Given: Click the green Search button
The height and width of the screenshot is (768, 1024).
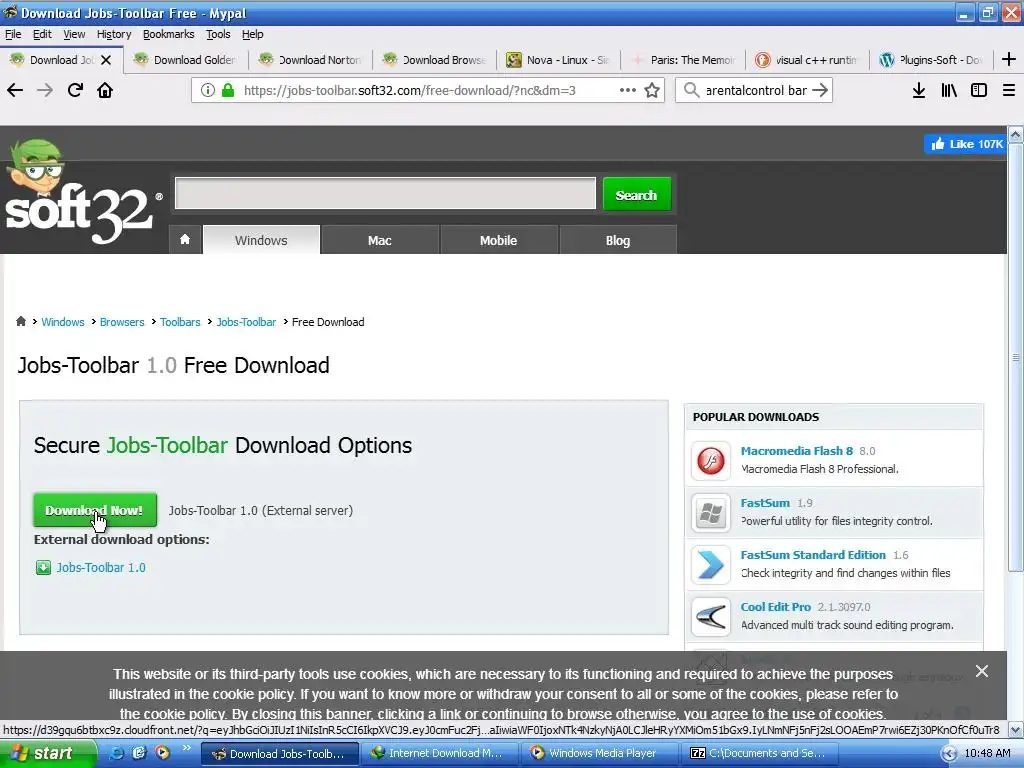Looking at the screenshot, I should tap(636, 195).
